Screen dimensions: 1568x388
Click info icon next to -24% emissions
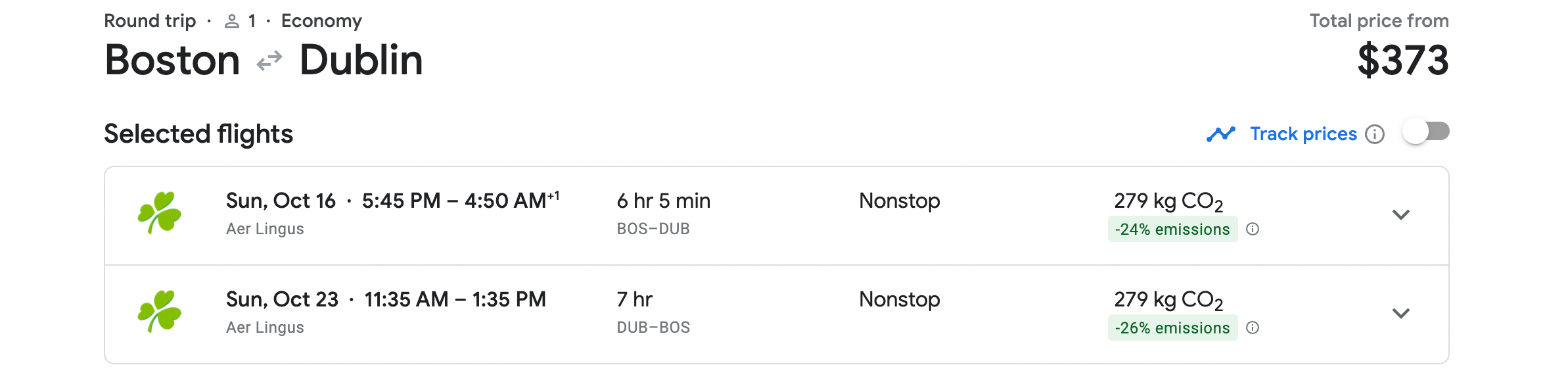pos(1253,229)
